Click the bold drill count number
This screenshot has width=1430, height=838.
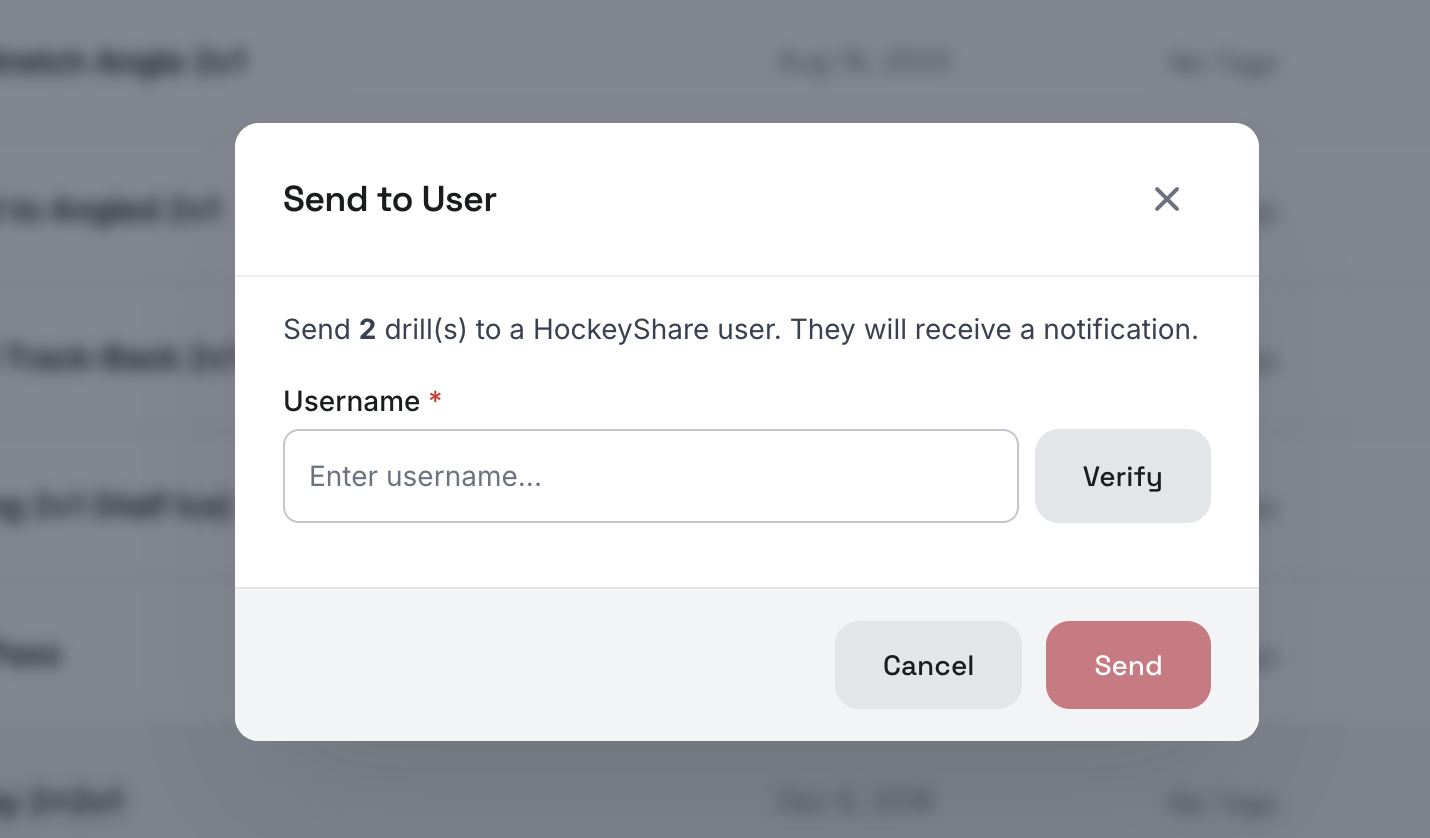coord(367,329)
